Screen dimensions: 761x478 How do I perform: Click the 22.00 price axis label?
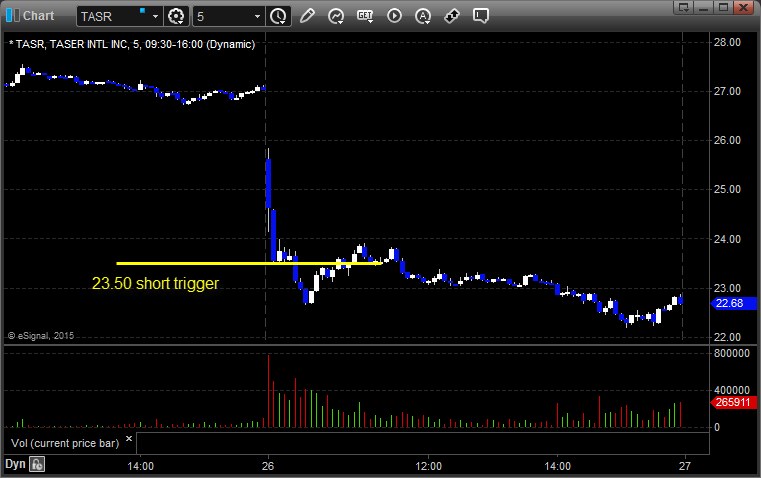(x=727, y=337)
